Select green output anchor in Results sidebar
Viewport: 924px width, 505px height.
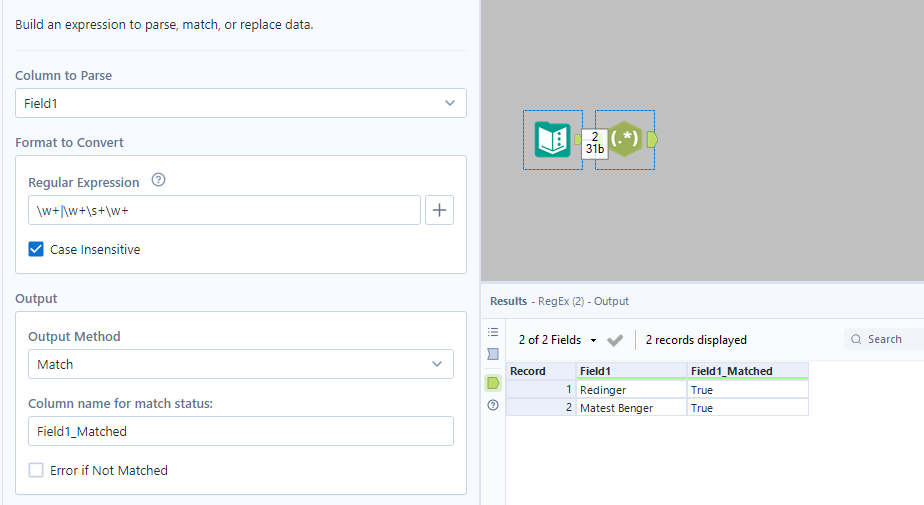coord(492,382)
